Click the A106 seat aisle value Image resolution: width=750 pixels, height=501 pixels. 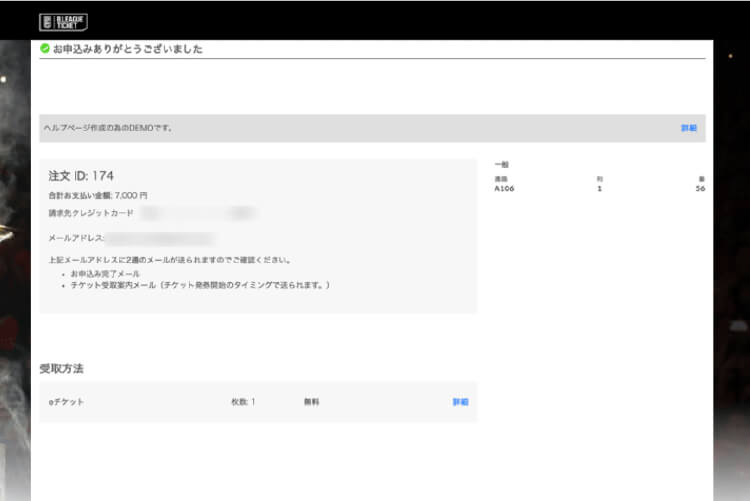504,189
